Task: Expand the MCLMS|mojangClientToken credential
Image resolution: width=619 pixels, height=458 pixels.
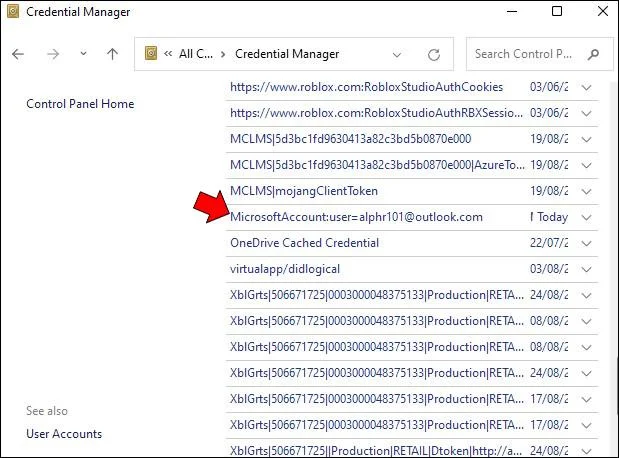Action: (587, 191)
